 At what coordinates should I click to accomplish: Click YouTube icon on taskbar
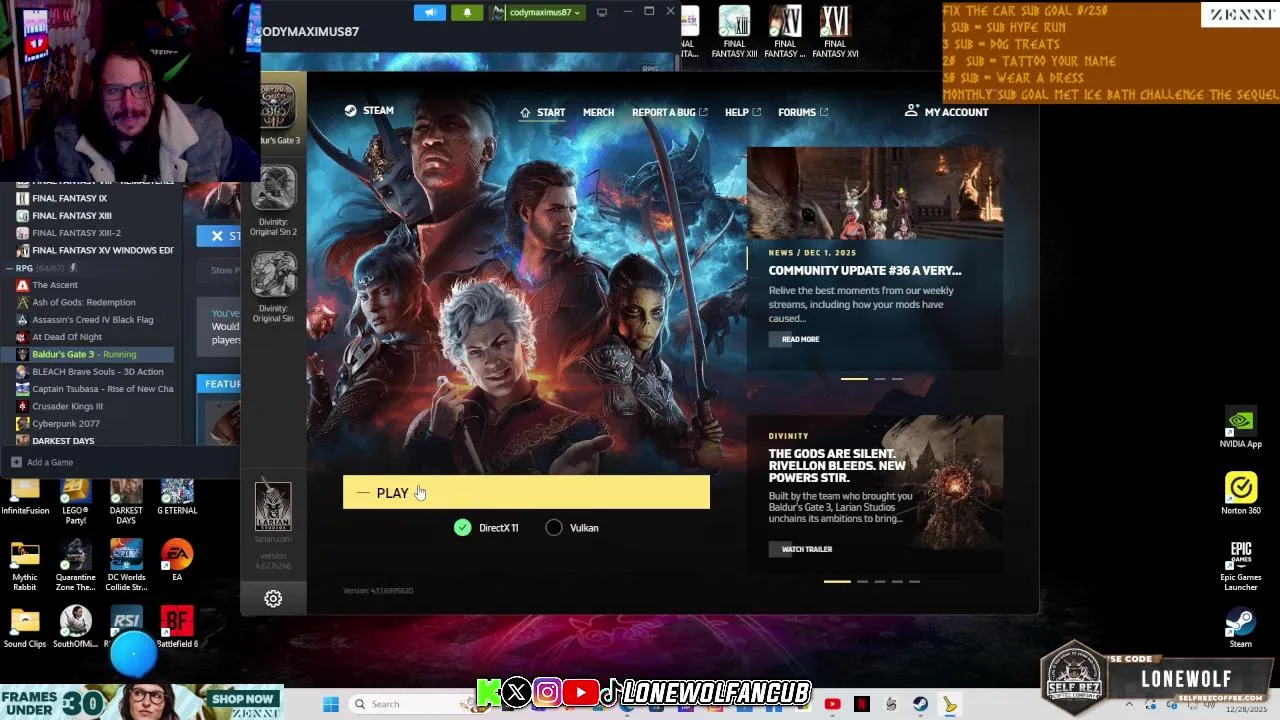832,704
